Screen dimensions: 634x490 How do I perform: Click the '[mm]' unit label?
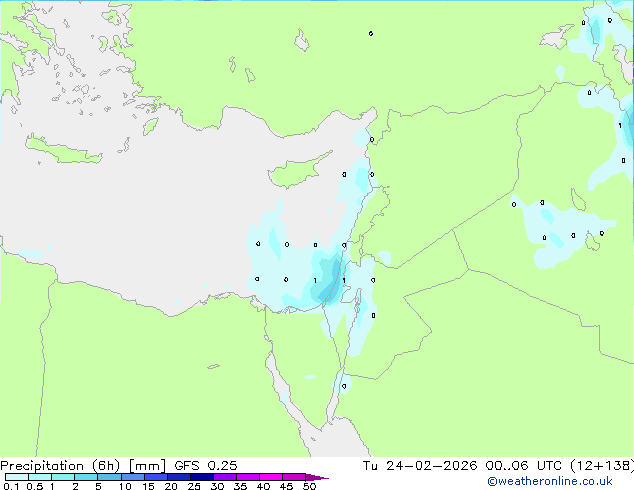147,466
